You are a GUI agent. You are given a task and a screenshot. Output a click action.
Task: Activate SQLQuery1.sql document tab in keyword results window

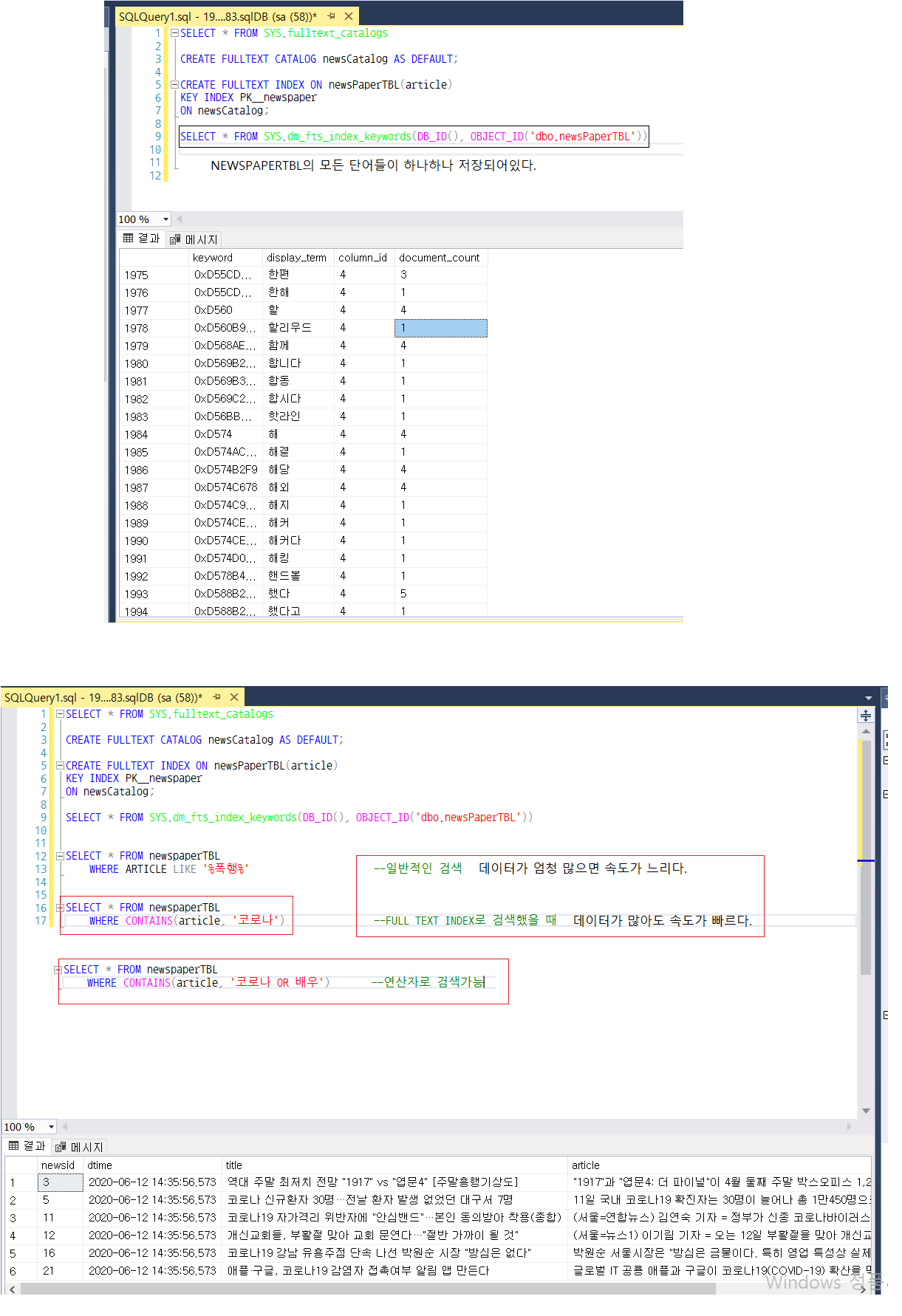pyautogui.click(x=217, y=16)
